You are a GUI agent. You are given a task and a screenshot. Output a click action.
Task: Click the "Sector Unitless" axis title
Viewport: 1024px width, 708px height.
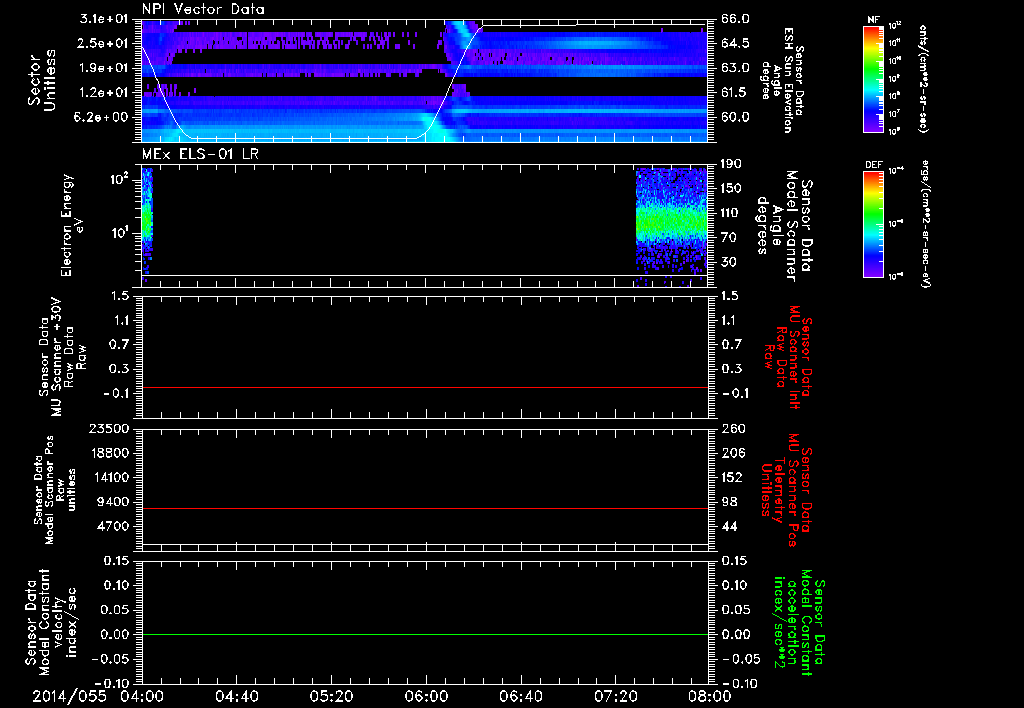42,80
